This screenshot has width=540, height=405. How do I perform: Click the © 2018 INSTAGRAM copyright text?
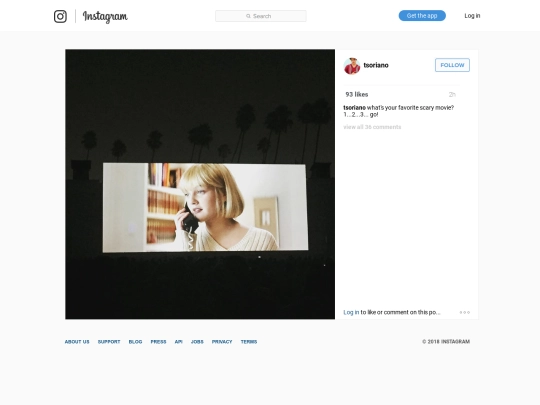tap(446, 342)
